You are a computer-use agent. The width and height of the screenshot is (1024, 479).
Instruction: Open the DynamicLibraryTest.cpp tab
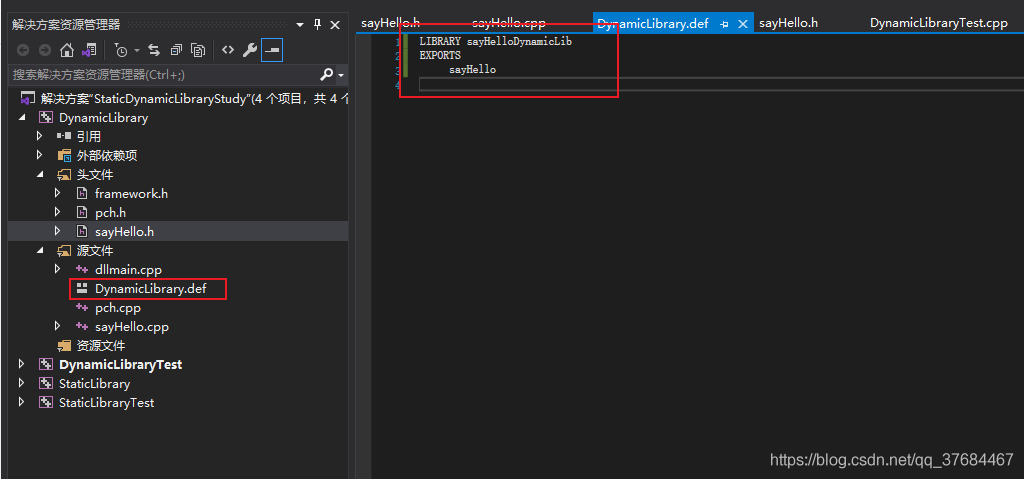coord(938,24)
